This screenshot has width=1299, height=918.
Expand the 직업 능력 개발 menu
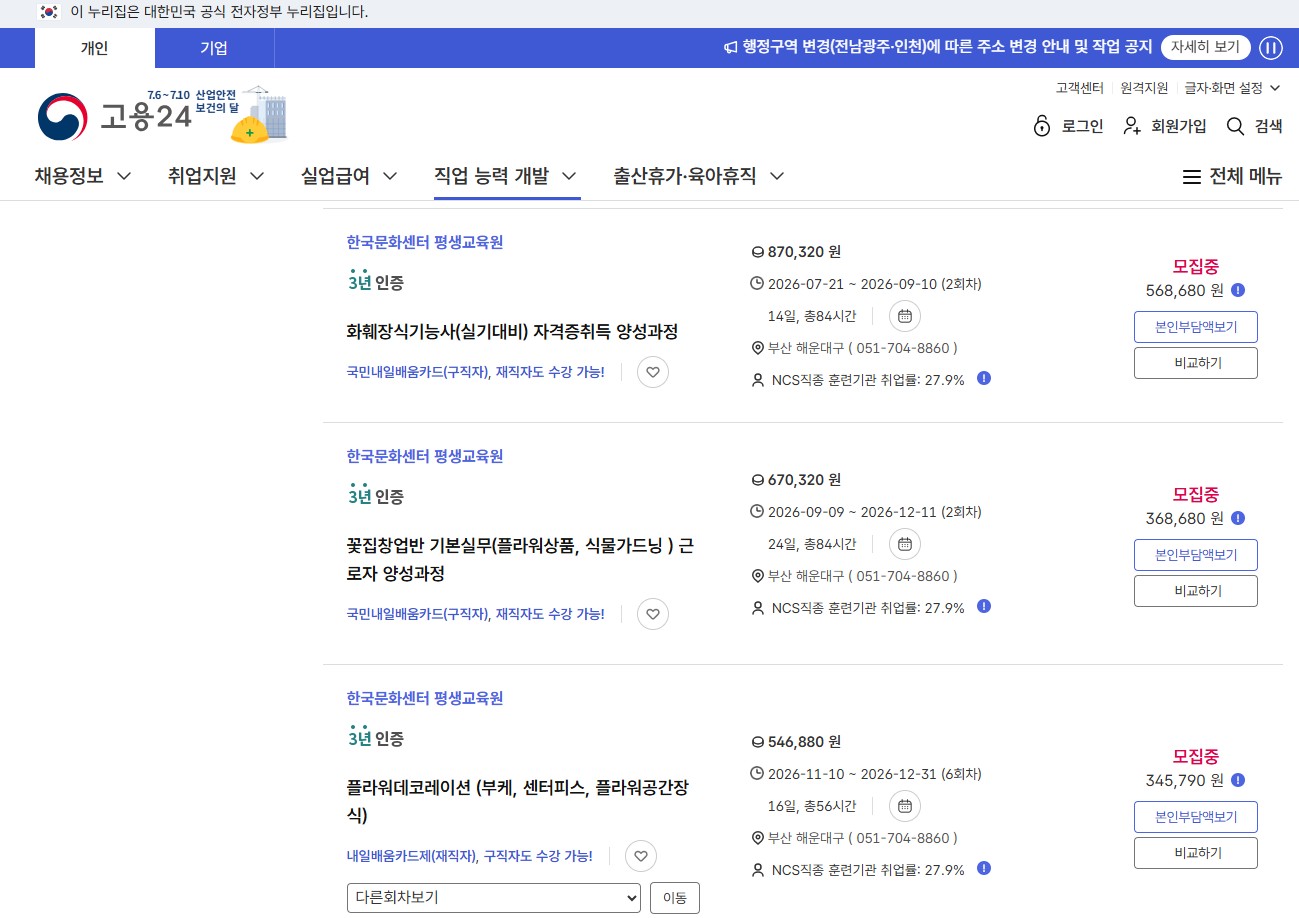pos(506,176)
